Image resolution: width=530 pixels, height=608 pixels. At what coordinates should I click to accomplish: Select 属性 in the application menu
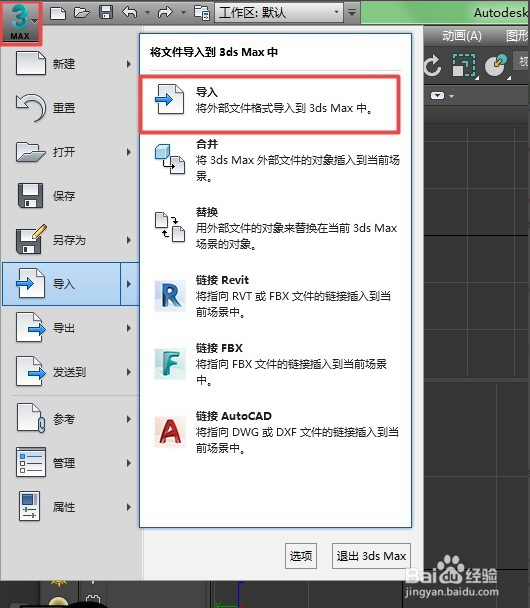pyautogui.click(x=72, y=507)
